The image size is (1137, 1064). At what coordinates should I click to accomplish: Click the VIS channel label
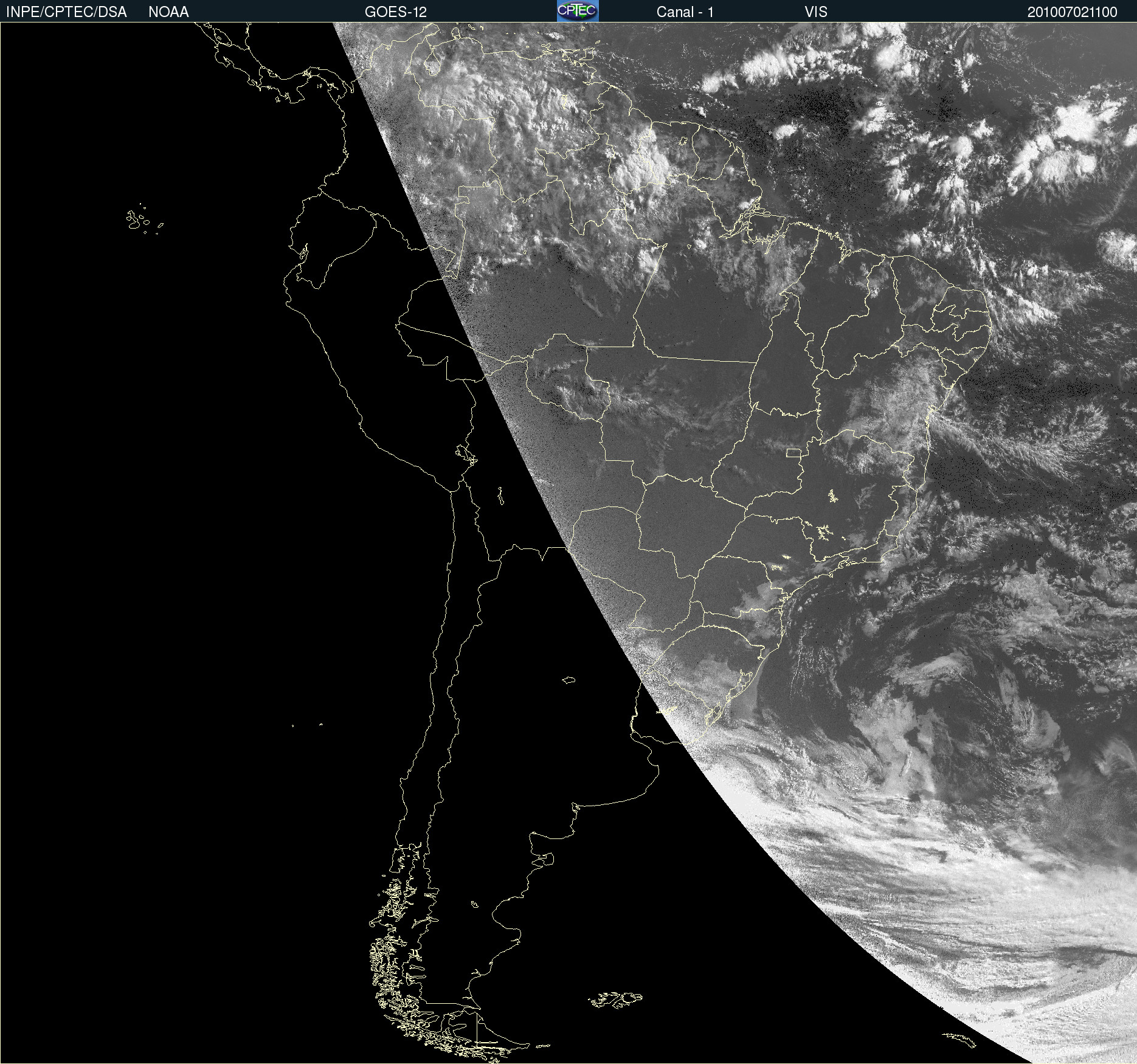point(816,12)
